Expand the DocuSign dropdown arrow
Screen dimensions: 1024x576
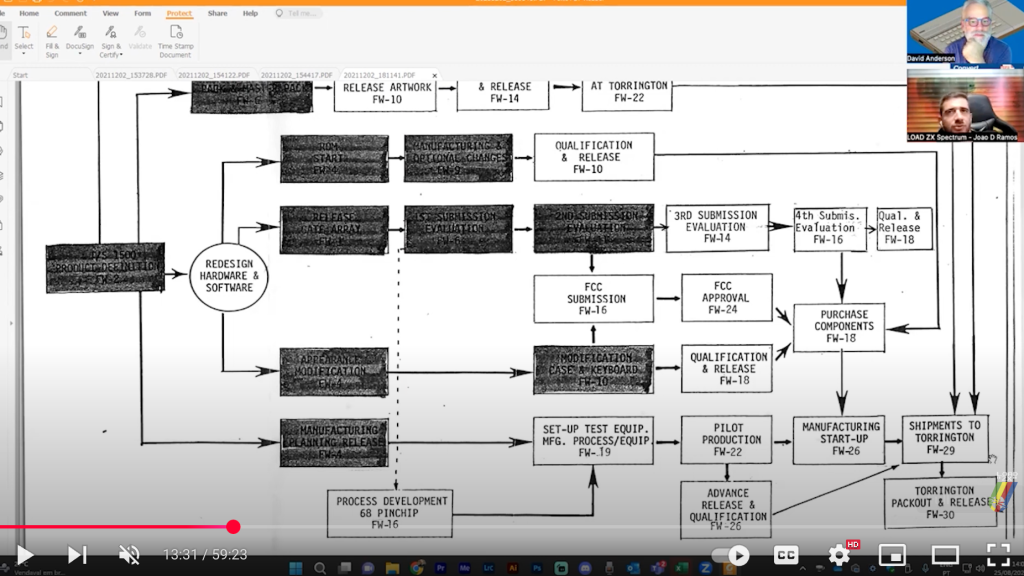[x=80, y=54]
